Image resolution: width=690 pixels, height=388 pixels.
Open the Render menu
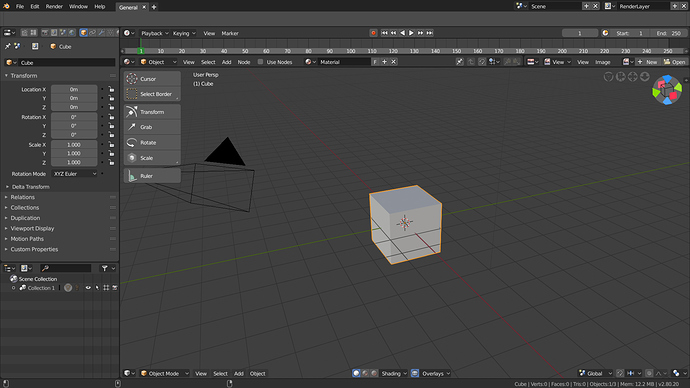(x=54, y=6)
